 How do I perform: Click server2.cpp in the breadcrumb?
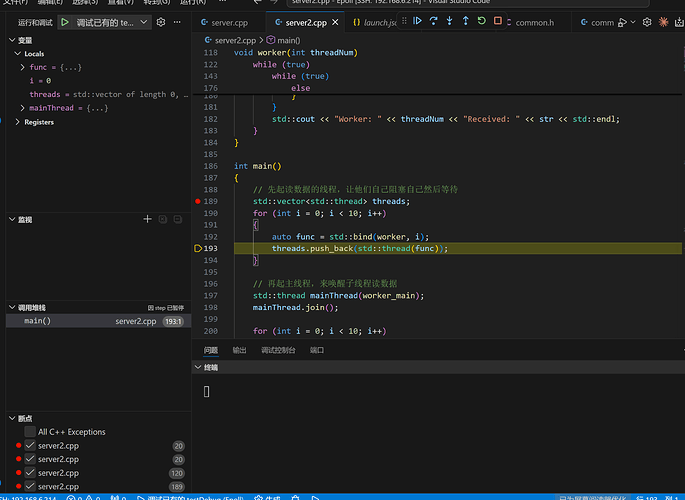(235, 40)
